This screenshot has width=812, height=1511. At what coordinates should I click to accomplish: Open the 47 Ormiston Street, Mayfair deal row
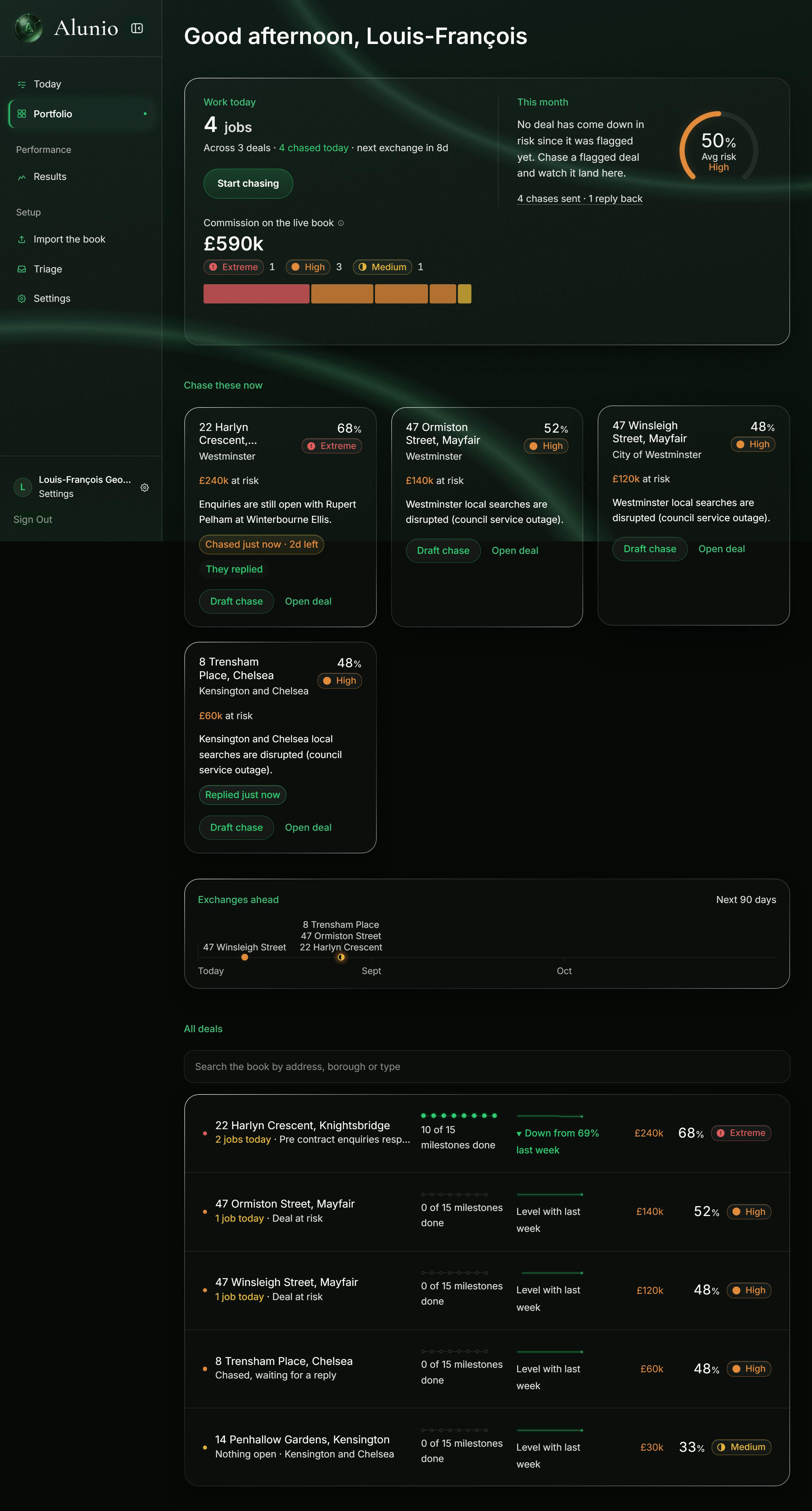[x=487, y=1212]
